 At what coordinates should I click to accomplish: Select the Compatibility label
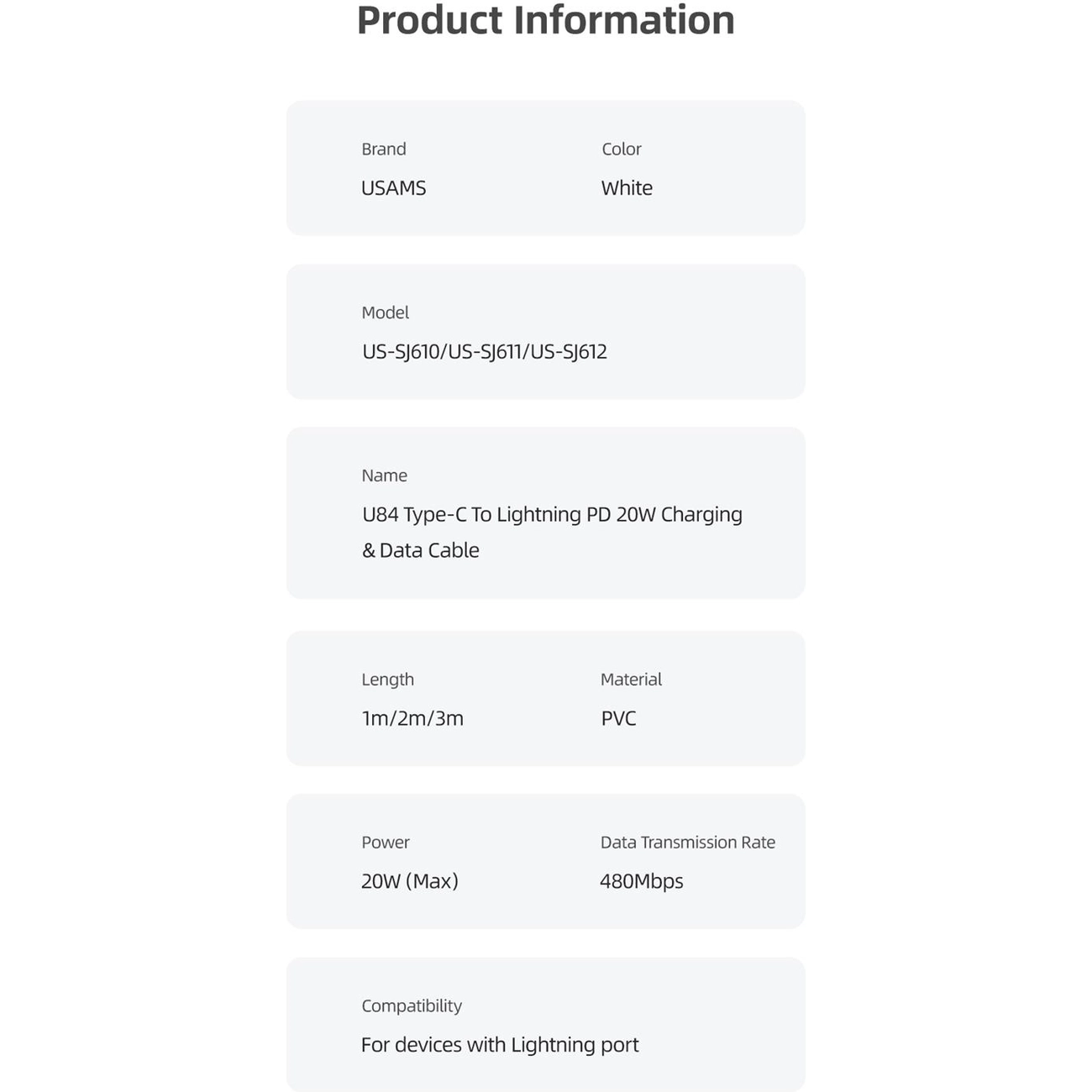[412, 1005]
